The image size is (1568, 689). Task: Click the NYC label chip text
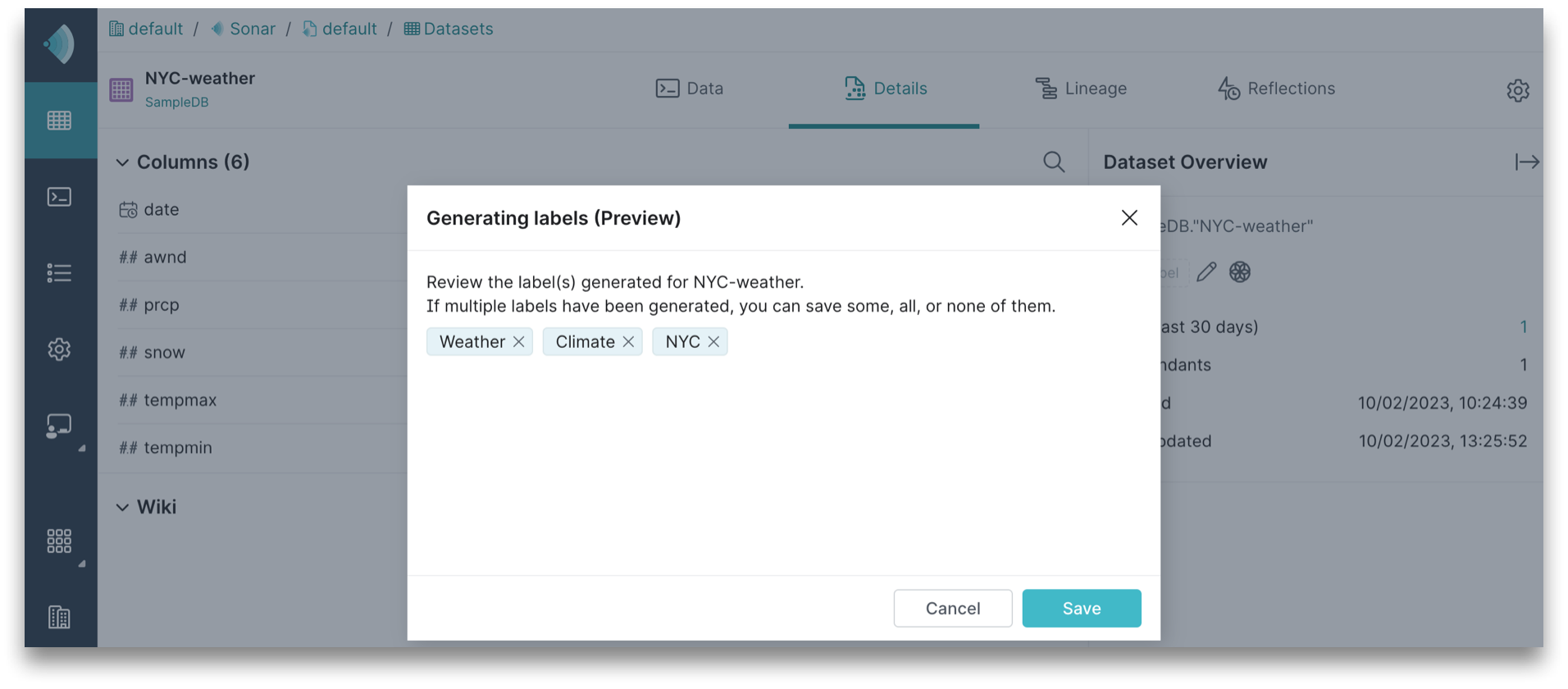click(682, 342)
